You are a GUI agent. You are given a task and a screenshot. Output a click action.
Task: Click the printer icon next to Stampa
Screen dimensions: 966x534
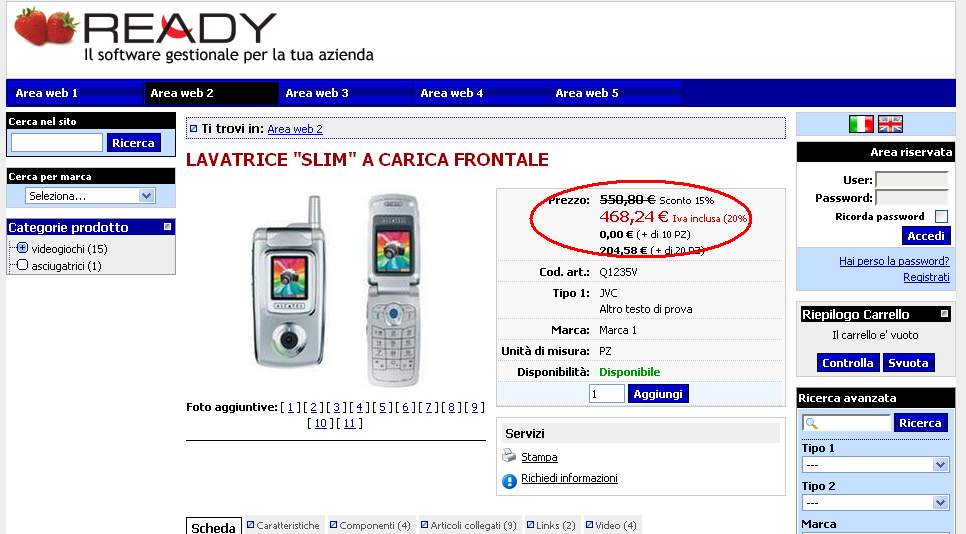click(509, 456)
